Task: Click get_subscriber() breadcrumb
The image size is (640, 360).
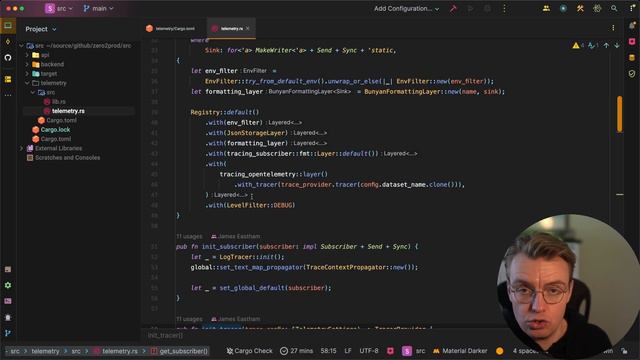Action: (179, 351)
